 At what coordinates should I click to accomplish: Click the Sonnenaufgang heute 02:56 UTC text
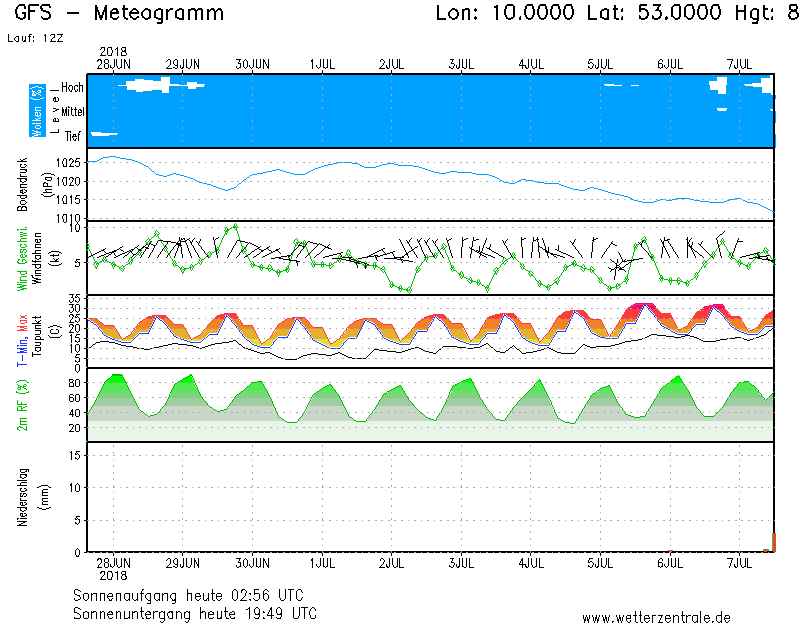[194, 595]
